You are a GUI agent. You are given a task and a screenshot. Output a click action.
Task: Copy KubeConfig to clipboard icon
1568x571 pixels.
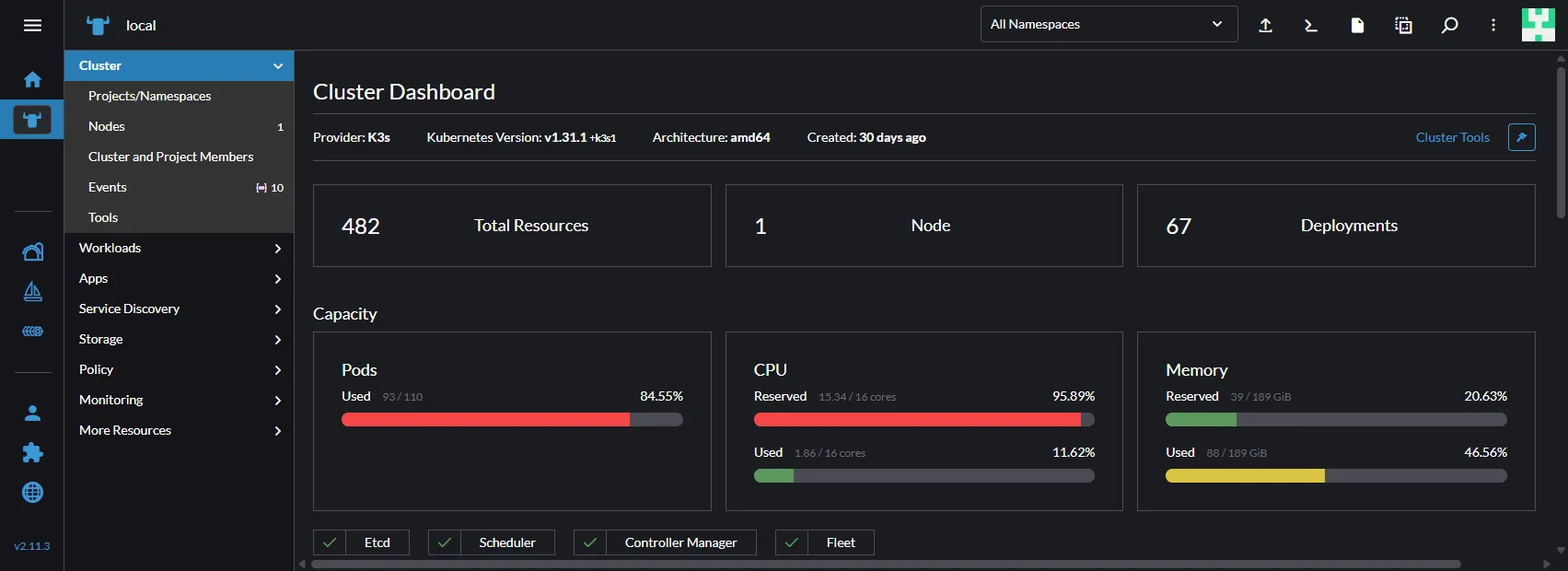[1403, 25]
